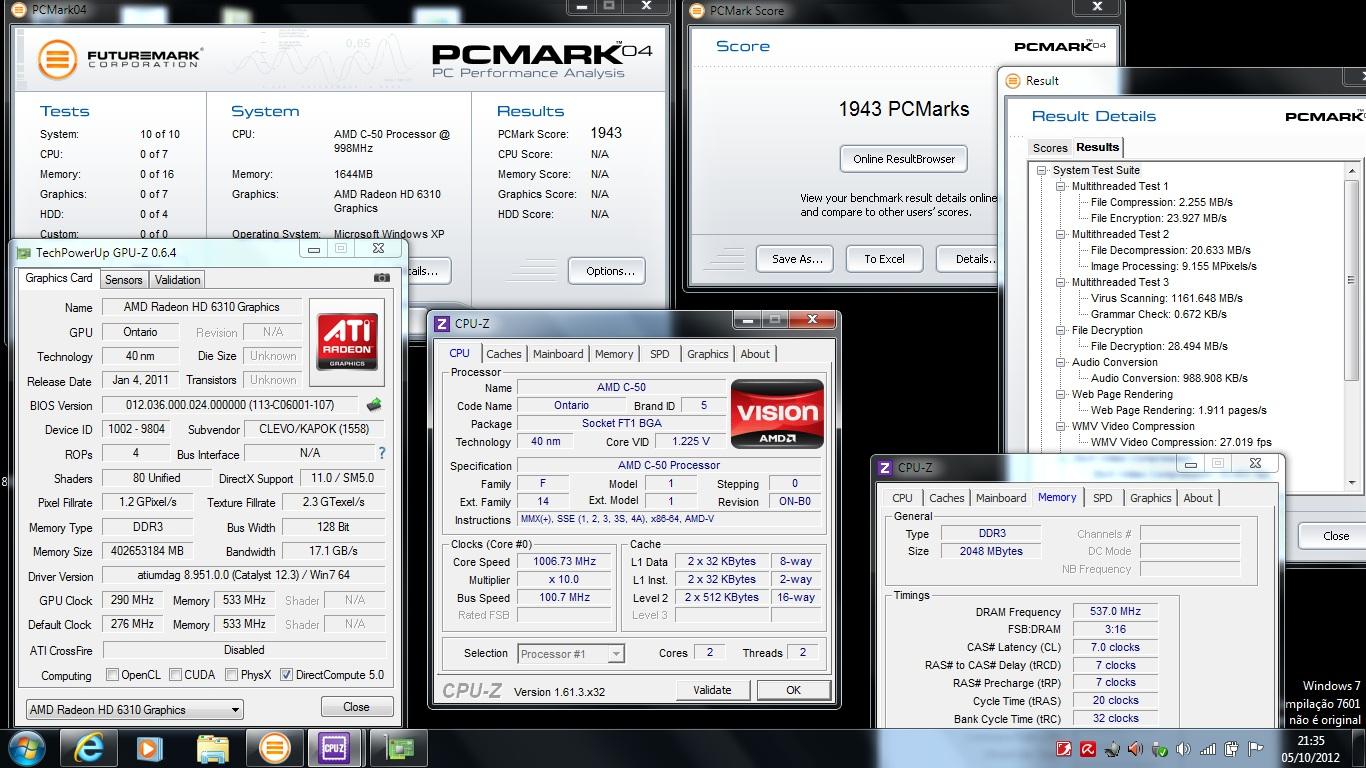Image resolution: width=1366 pixels, height=768 pixels.
Task: Click the AMD Vision logo in CPU-Z
Action: (x=777, y=414)
